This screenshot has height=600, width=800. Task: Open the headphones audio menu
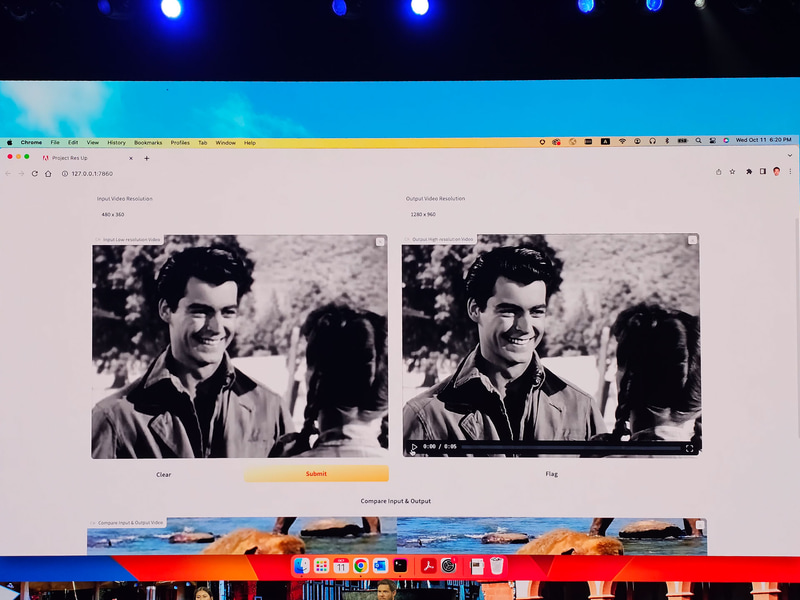[x=652, y=141]
